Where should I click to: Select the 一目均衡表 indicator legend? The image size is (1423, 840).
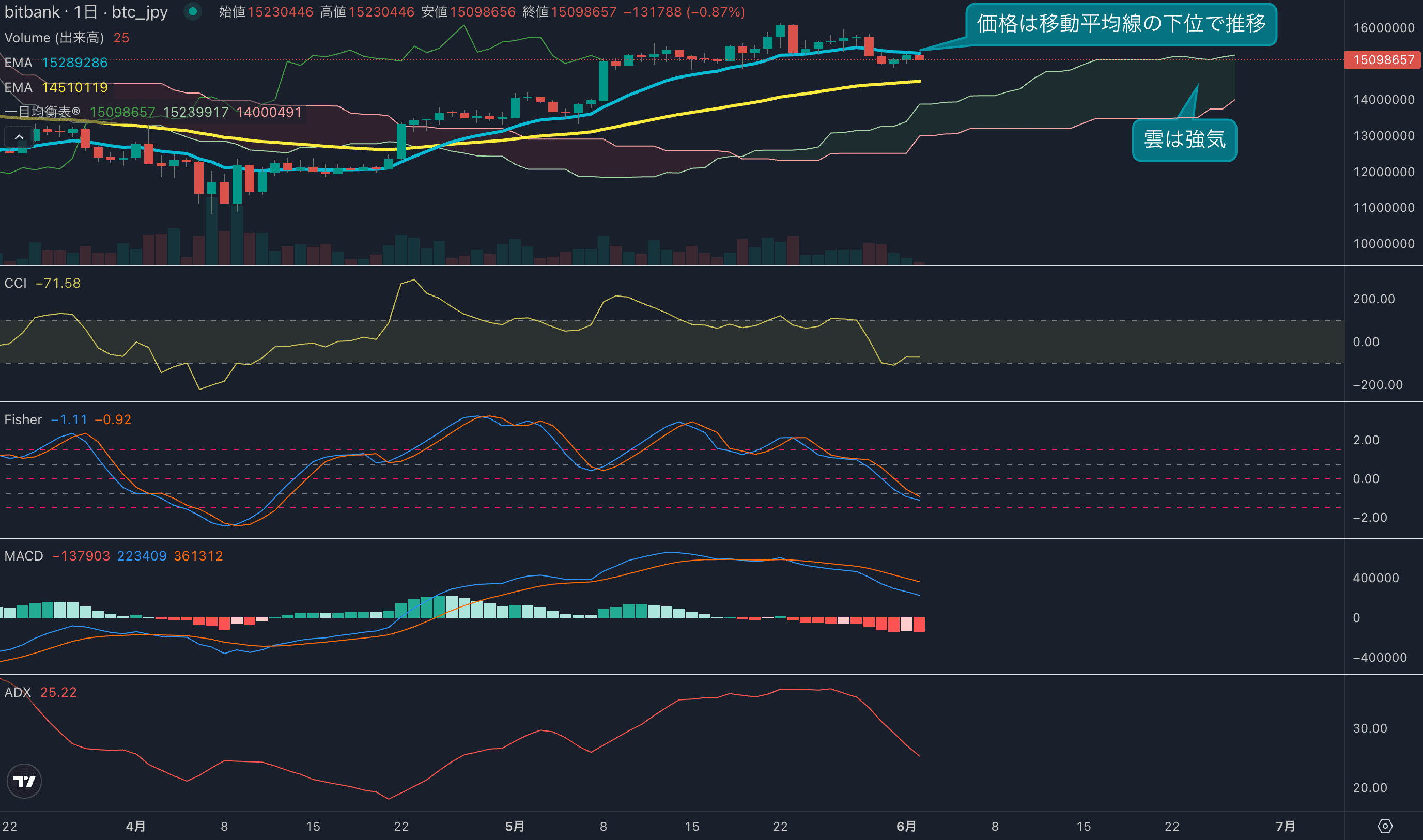click(x=42, y=112)
